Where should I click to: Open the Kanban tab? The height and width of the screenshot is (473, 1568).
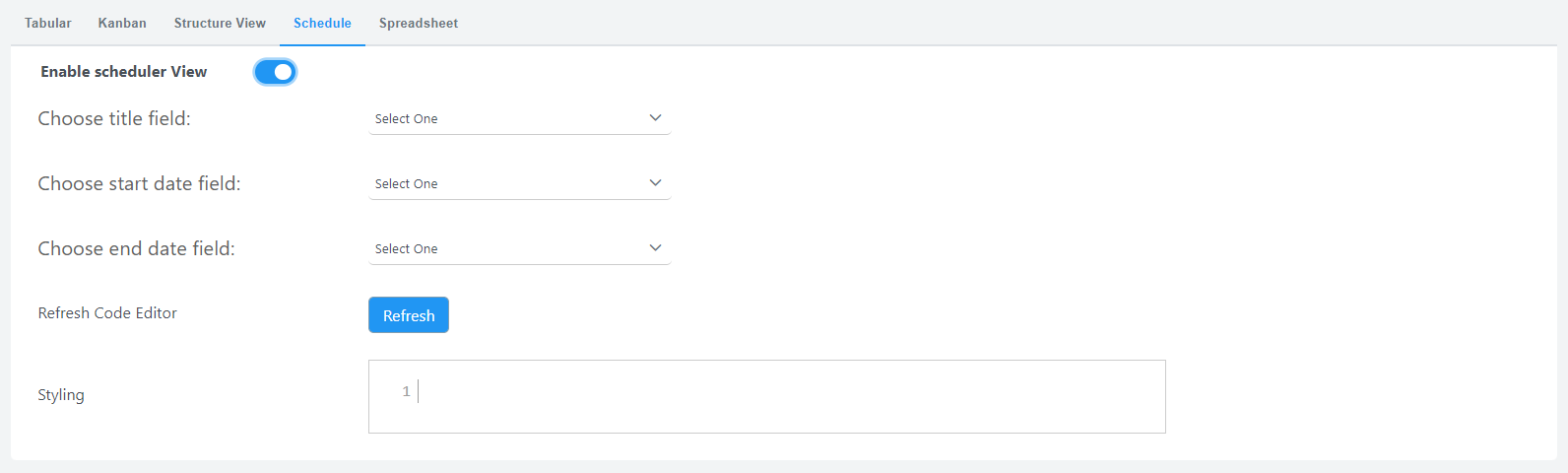[x=122, y=23]
